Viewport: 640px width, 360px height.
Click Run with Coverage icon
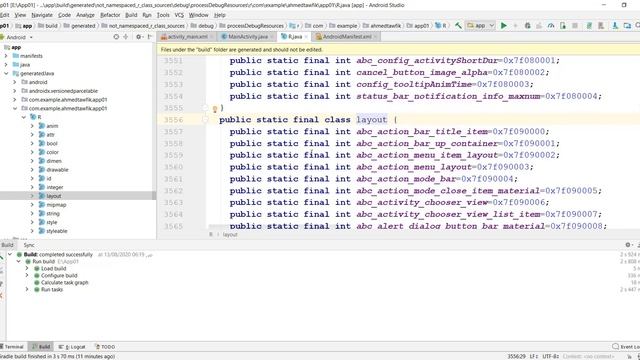coord(539,26)
